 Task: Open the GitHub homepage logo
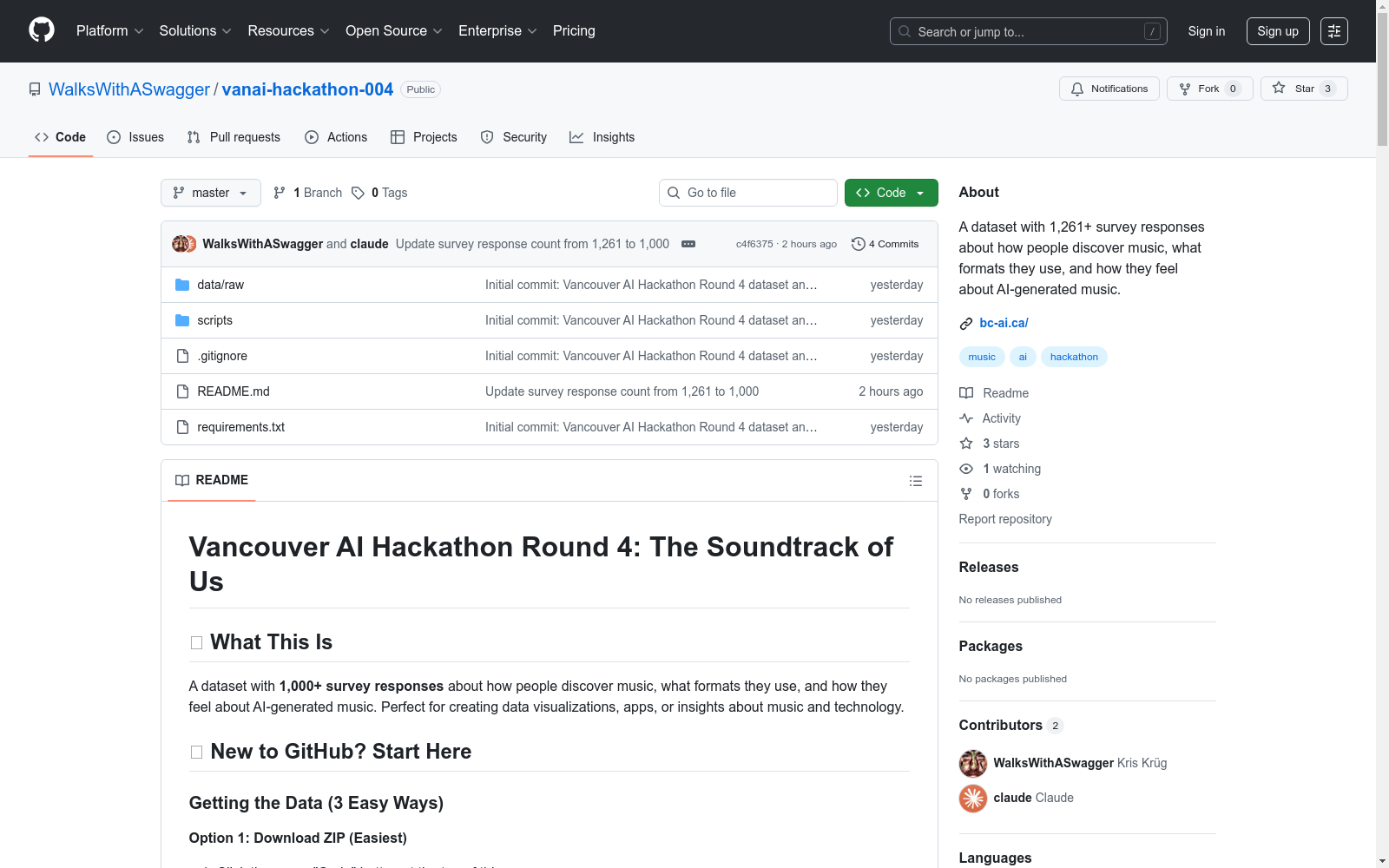click(42, 30)
